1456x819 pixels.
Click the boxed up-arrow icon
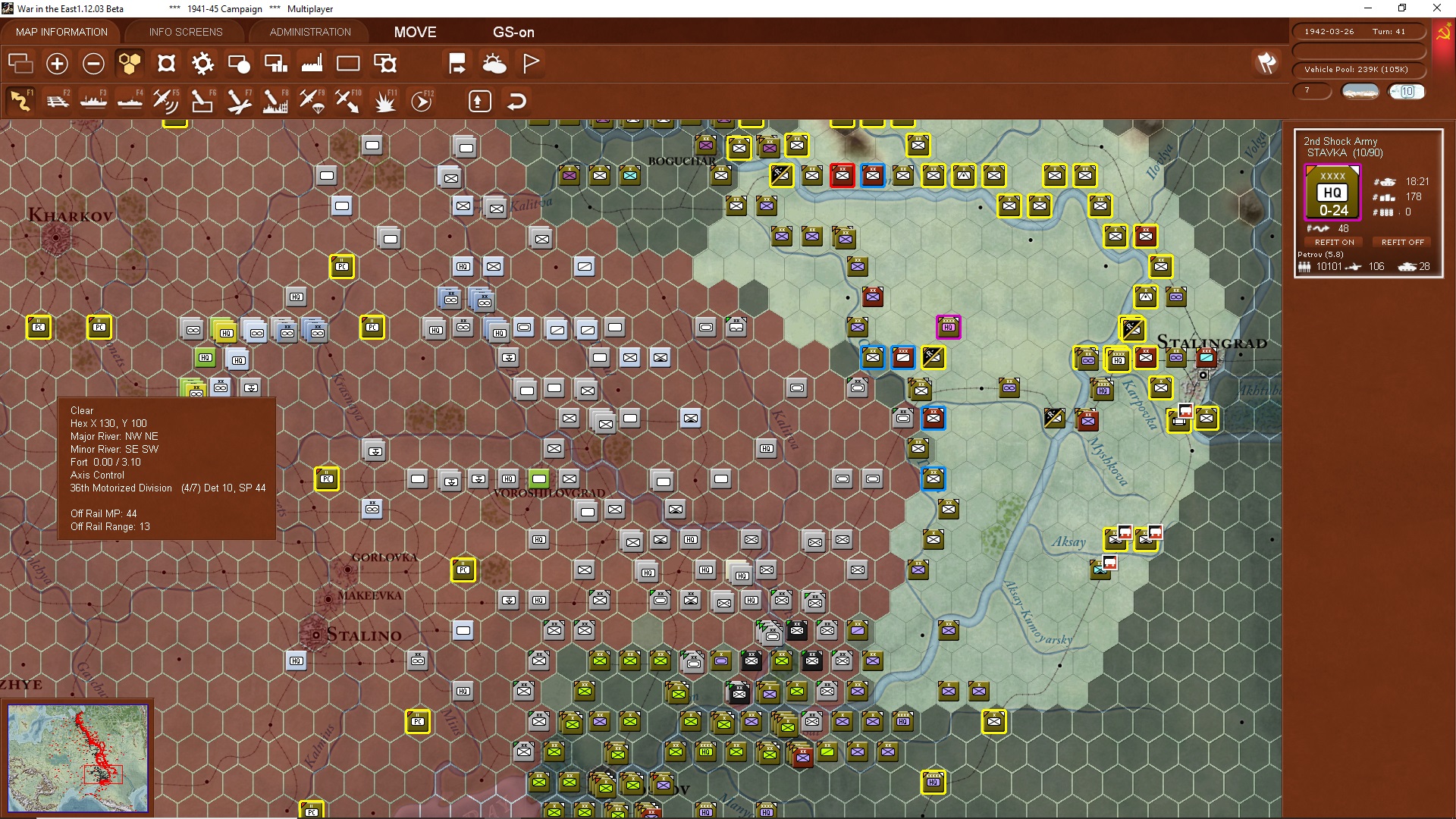[x=479, y=101]
